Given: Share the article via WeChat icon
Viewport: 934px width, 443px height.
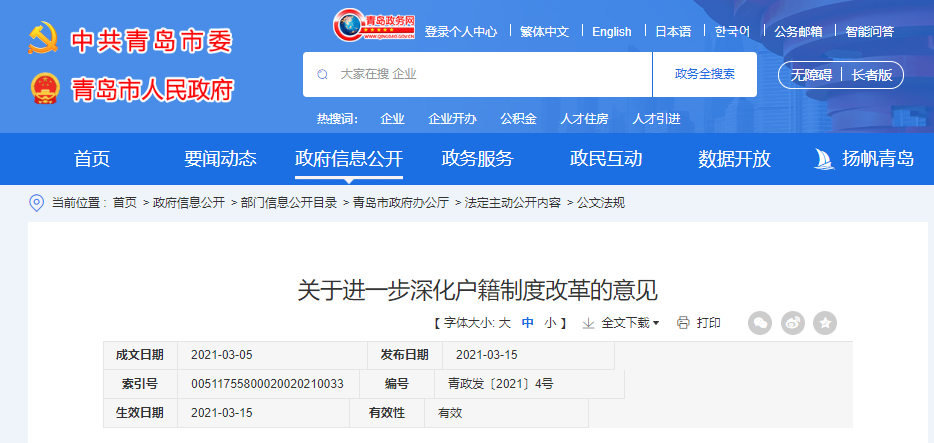Looking at the screenshot, I should click(x=759, y=323).
